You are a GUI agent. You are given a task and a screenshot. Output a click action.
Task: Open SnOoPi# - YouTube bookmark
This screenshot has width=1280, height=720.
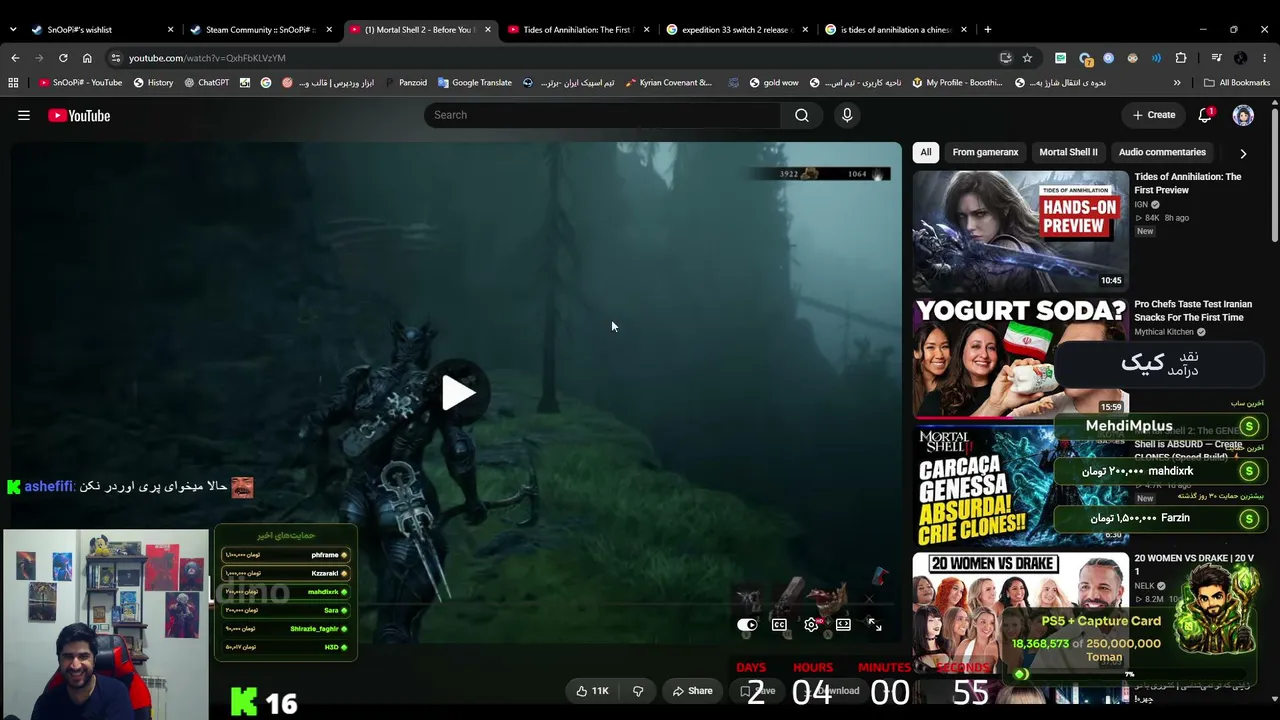[x=80, y=83]
